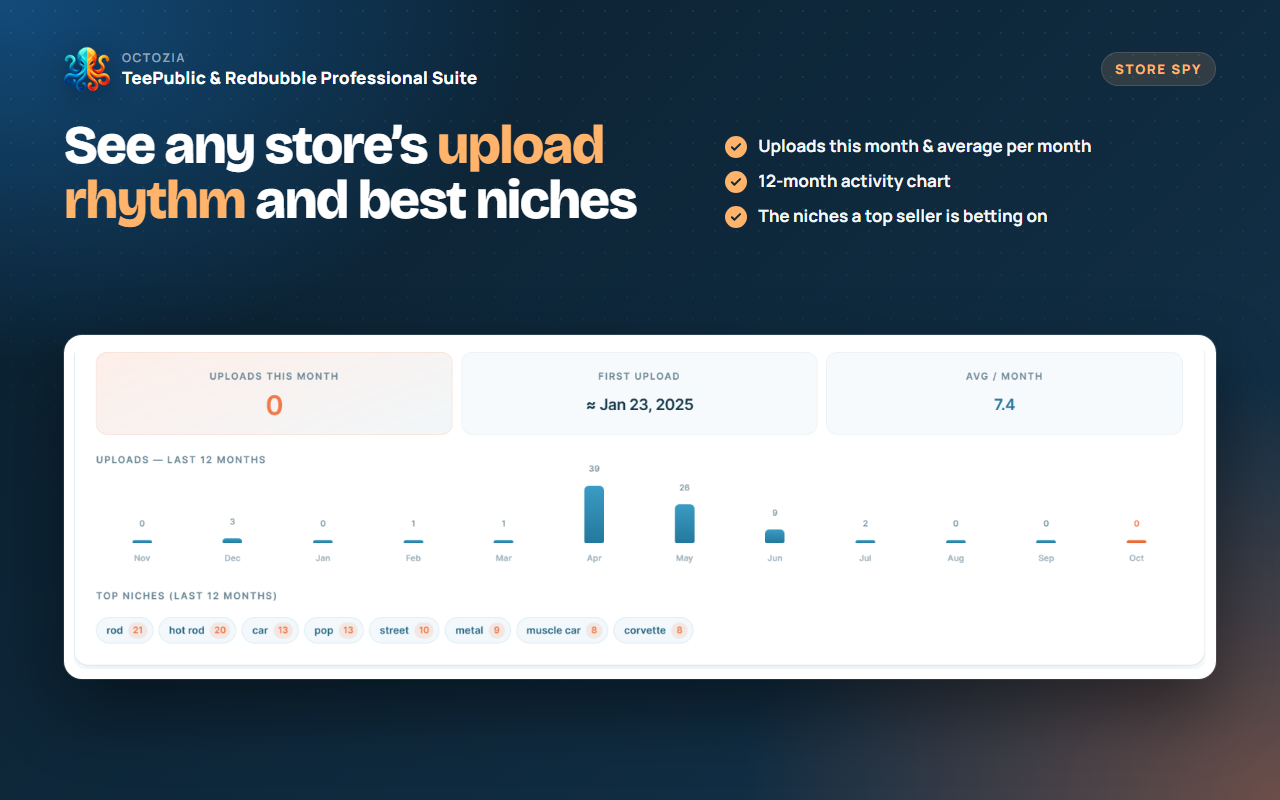This screenshot has width=1280, height=800.
Task: Click the December bar showing 3 uploads
Action: 232,540
